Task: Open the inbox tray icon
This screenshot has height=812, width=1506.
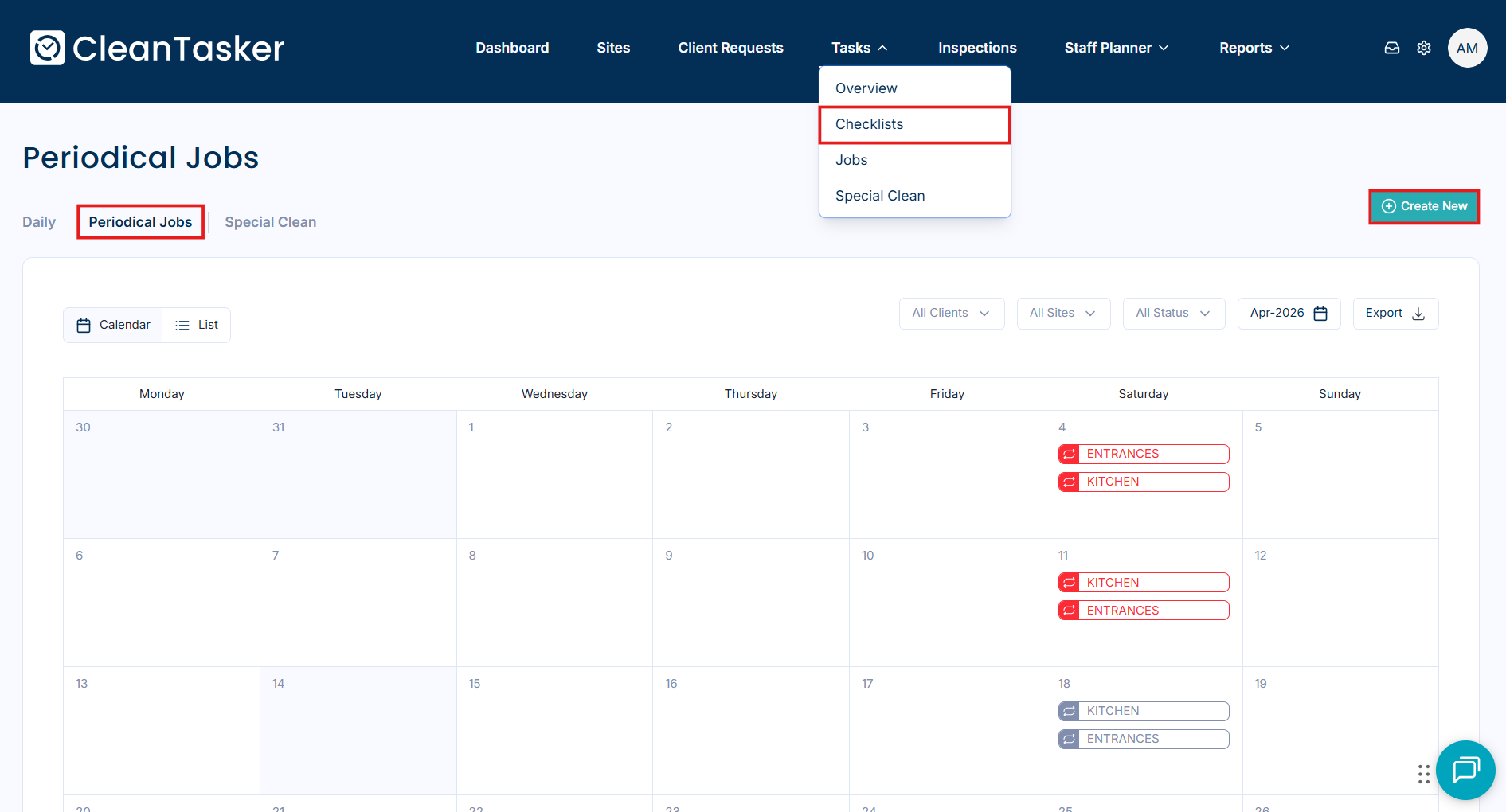Action: tap(1391, 48)
